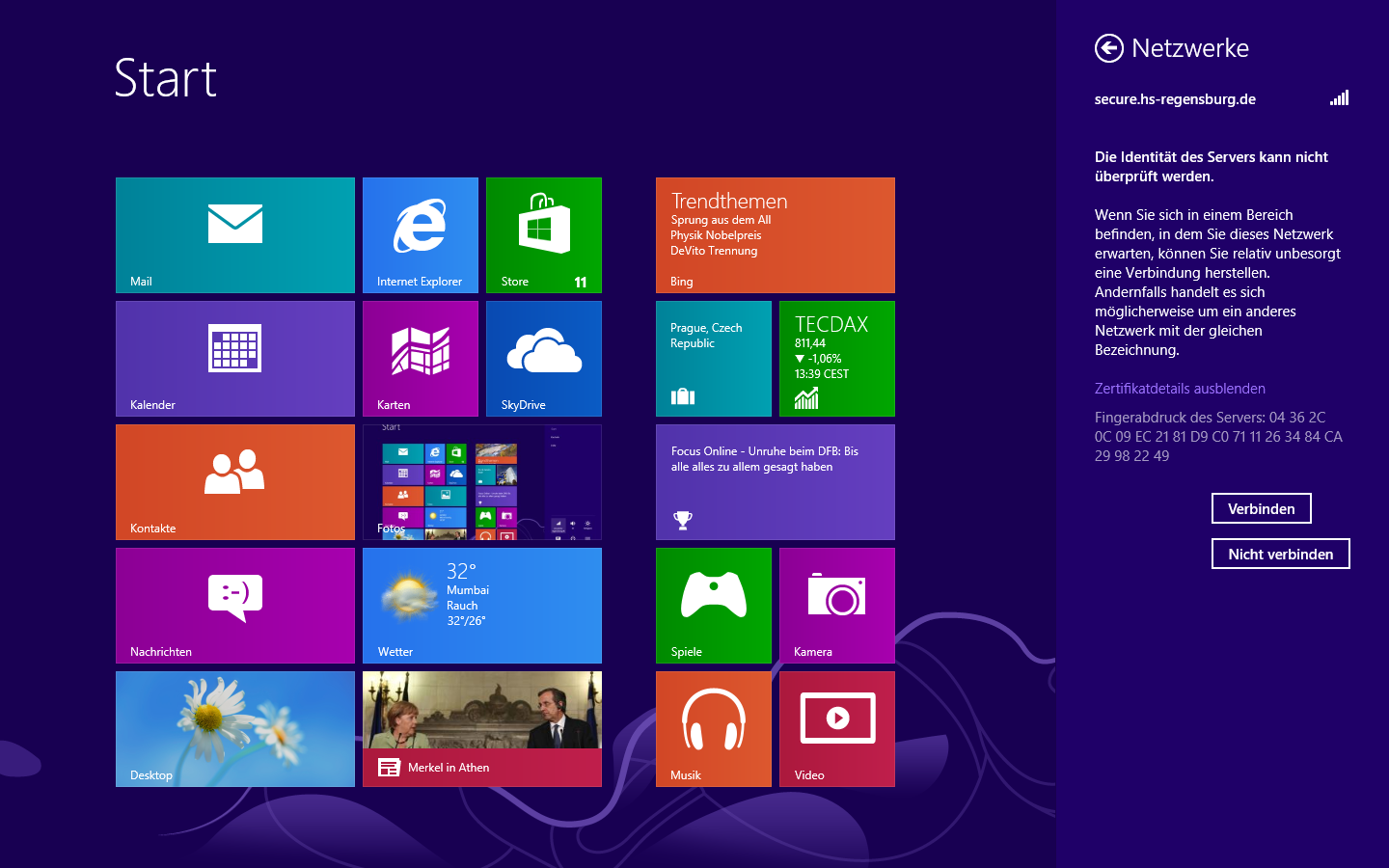Image resolution: width=1389 pixels, height=868 pixels.
Task: Open the Wetter tile showing Mumbai
Action: click(x=482, y=606)
